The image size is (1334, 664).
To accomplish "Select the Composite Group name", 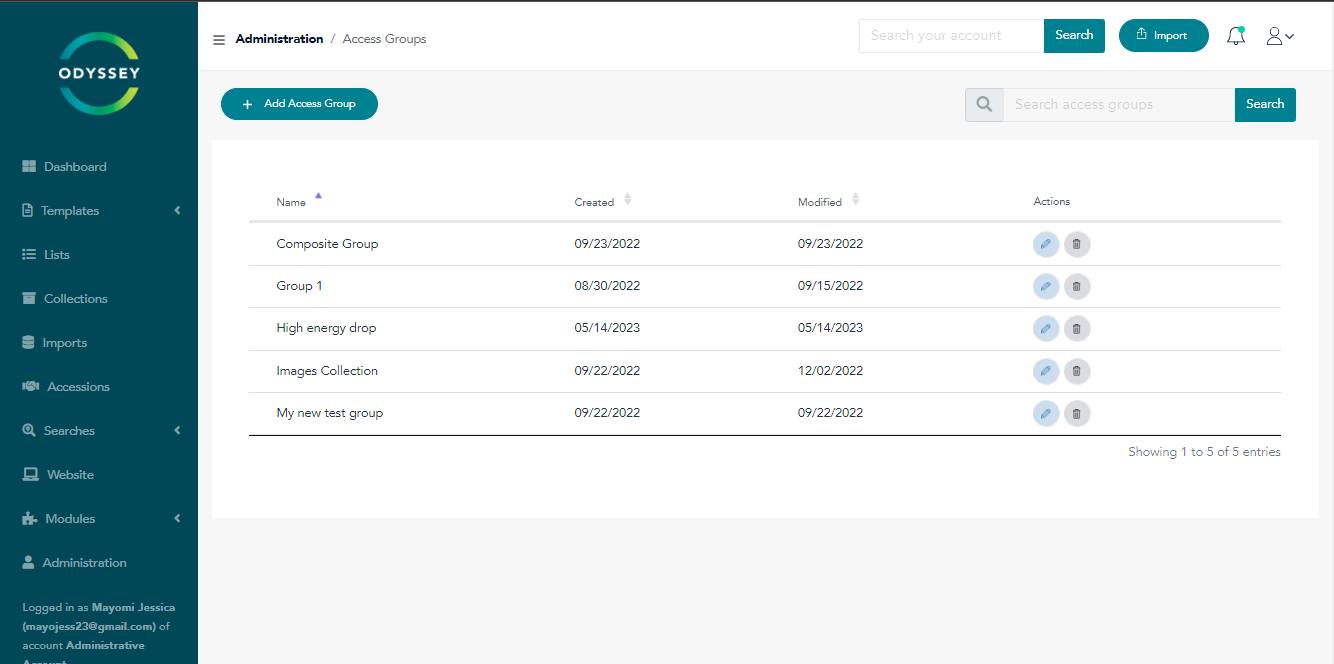I will [327, 244].
